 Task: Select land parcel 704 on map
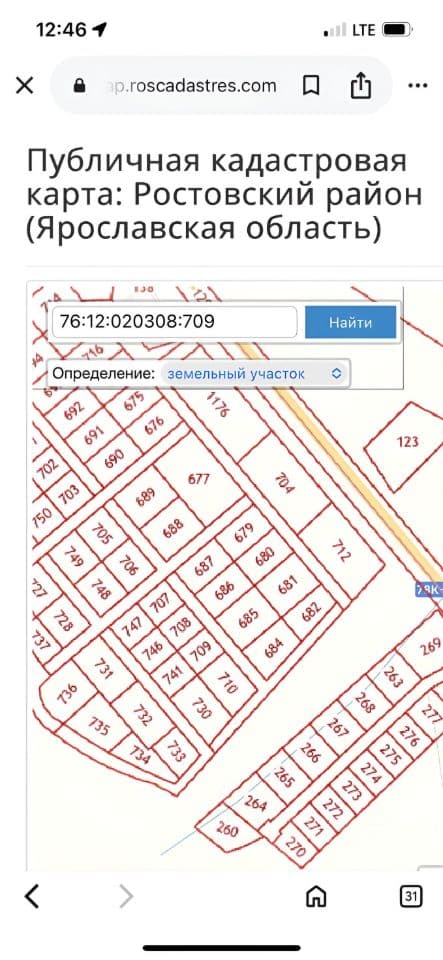tap(285, 483)
